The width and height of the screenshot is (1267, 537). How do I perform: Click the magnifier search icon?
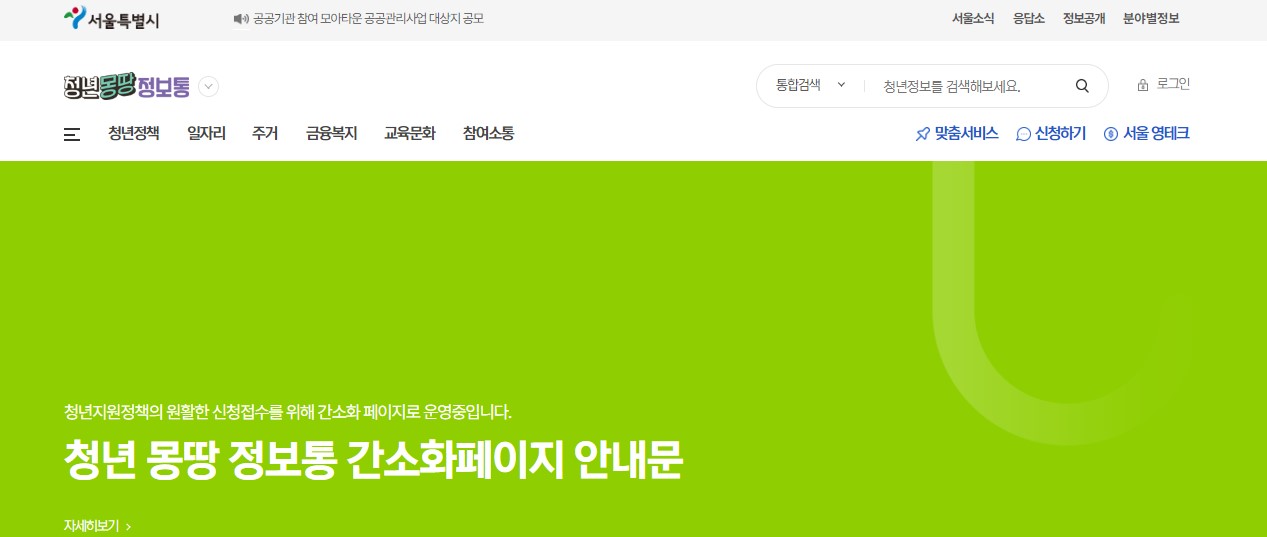[x=1082, y=86]
